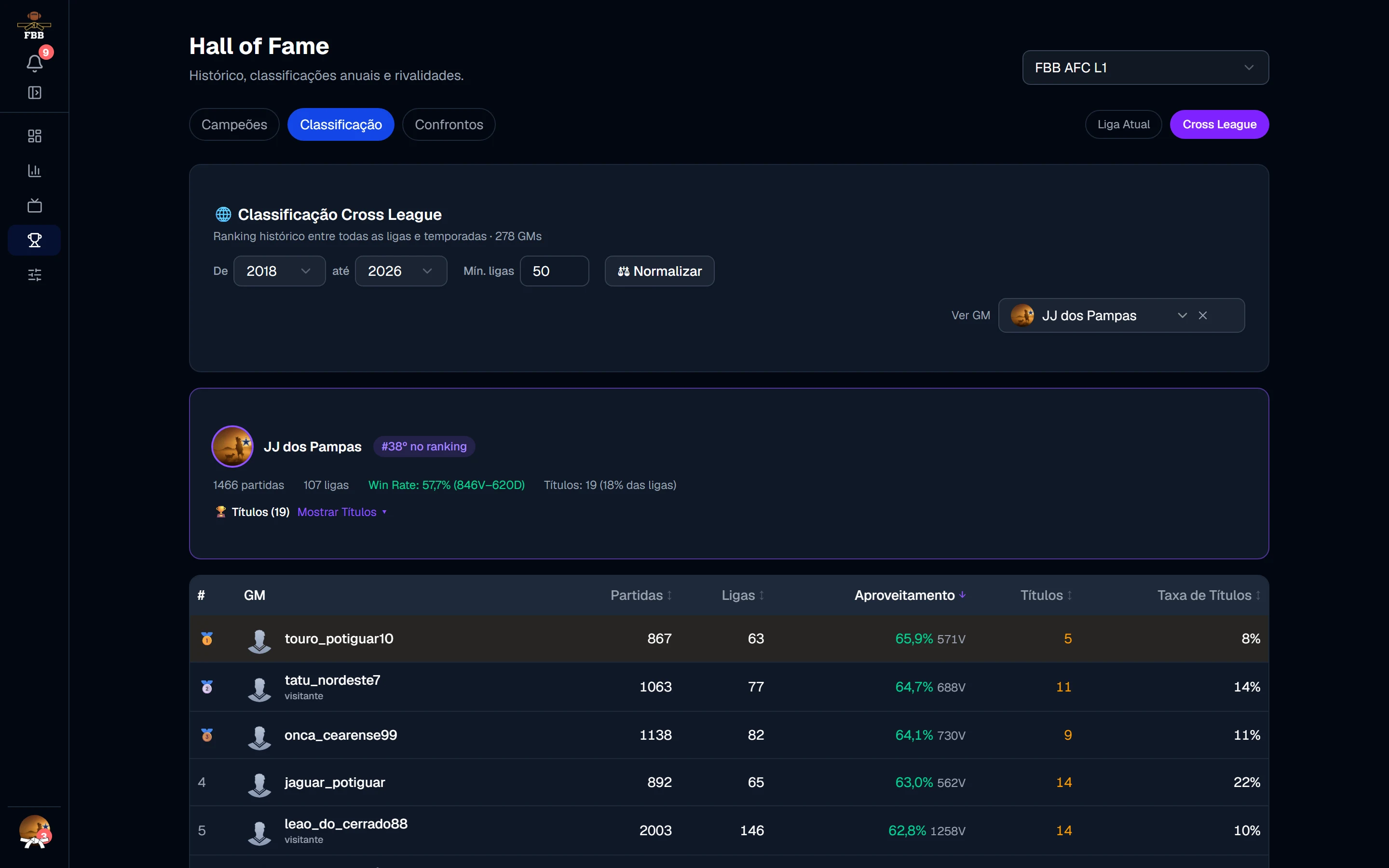Open the até year 2026 dropdown
This screenshot has height=868, width=1389.
click(x=401, y=271)
